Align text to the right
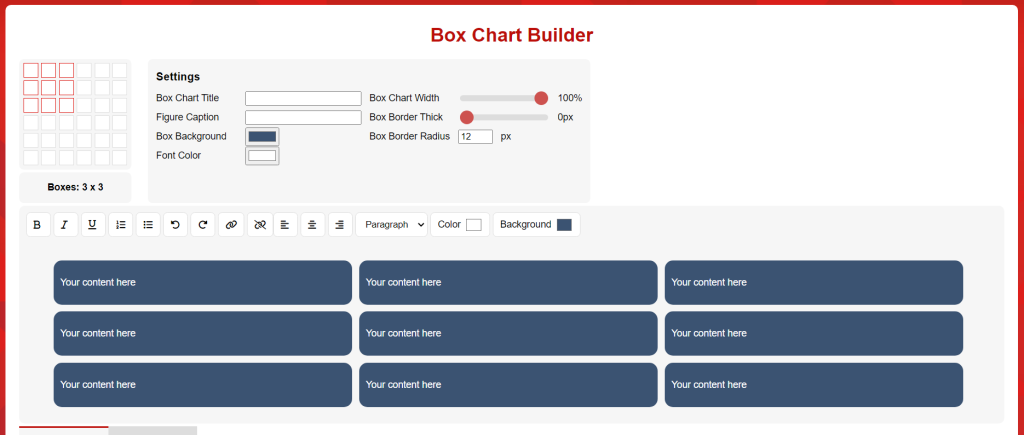 coord(340,225)
